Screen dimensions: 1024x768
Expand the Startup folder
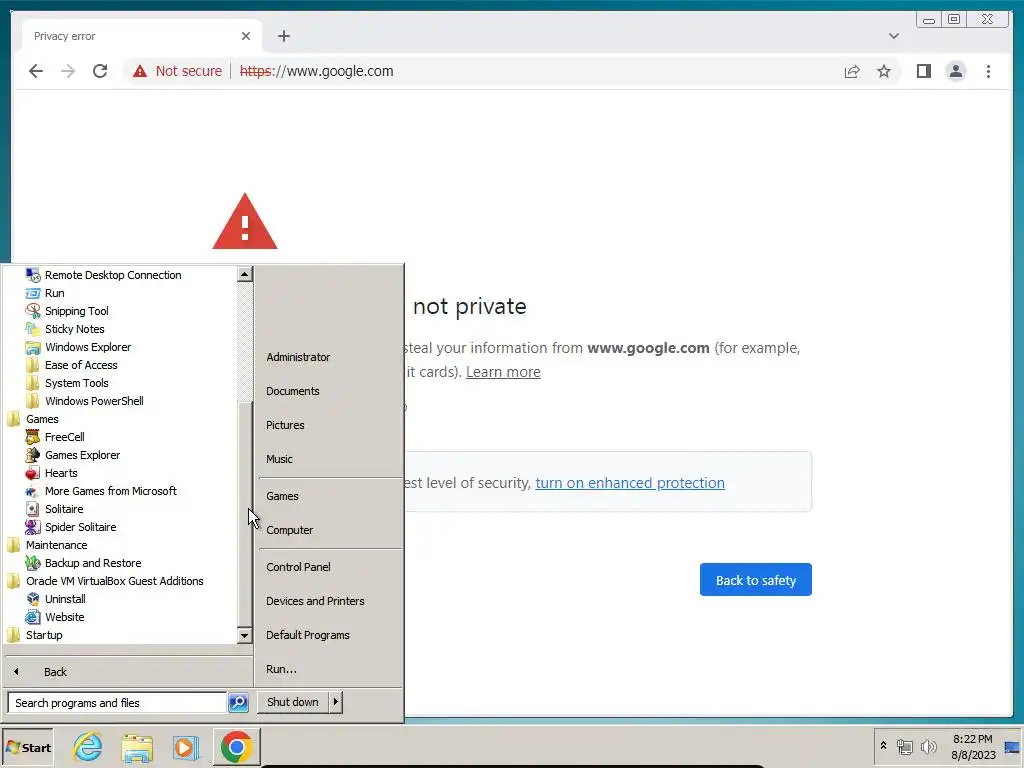pos(44,634)
